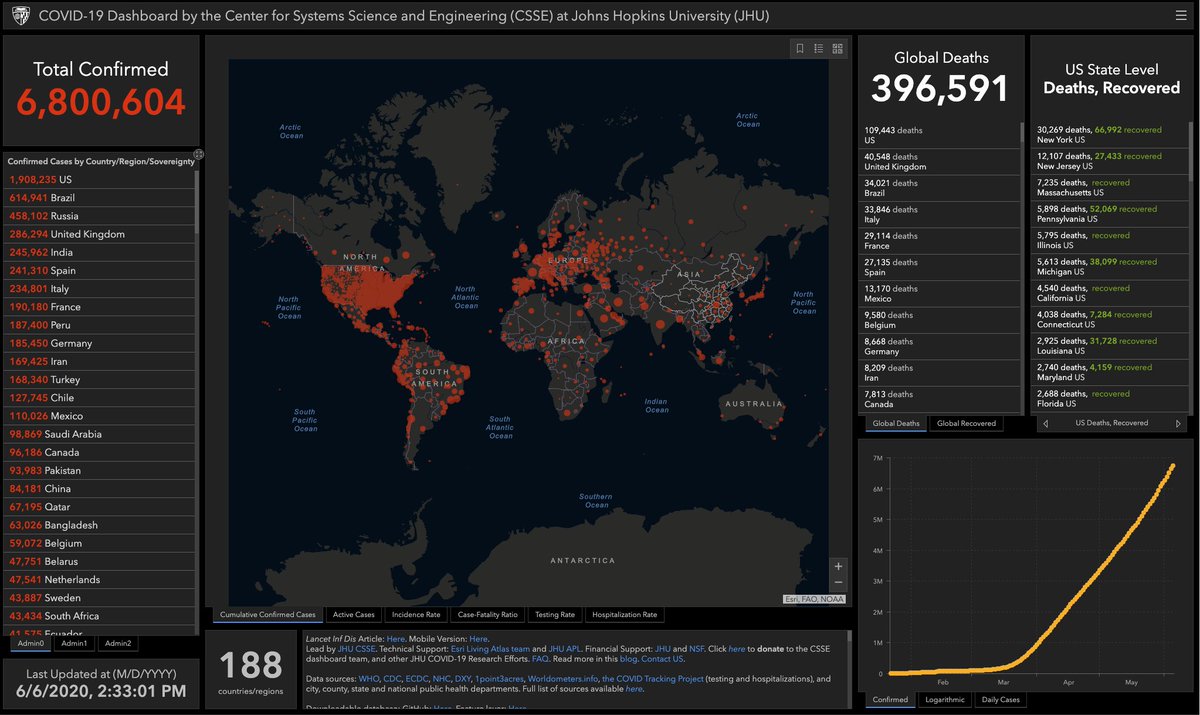Select New York US state row
The height and width of the screenshot is (715, 1200).
pyautogui.click(x=1109, y=135)
